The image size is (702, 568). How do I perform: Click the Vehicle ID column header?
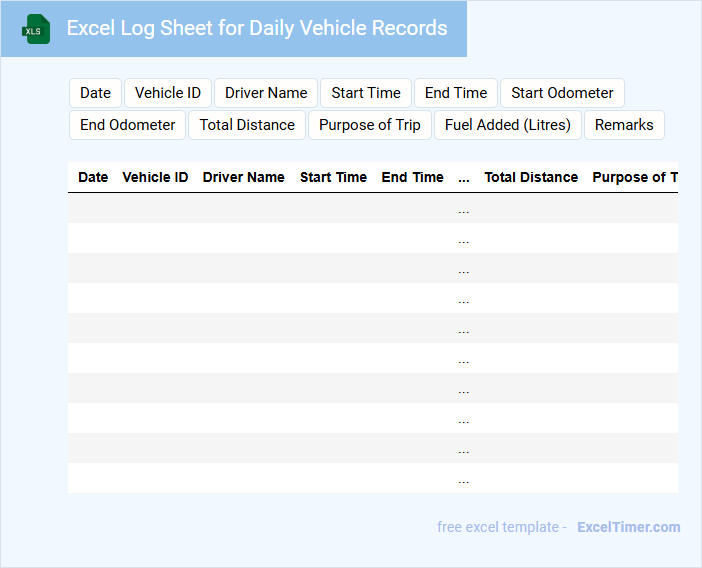click(x=155, y=177)
